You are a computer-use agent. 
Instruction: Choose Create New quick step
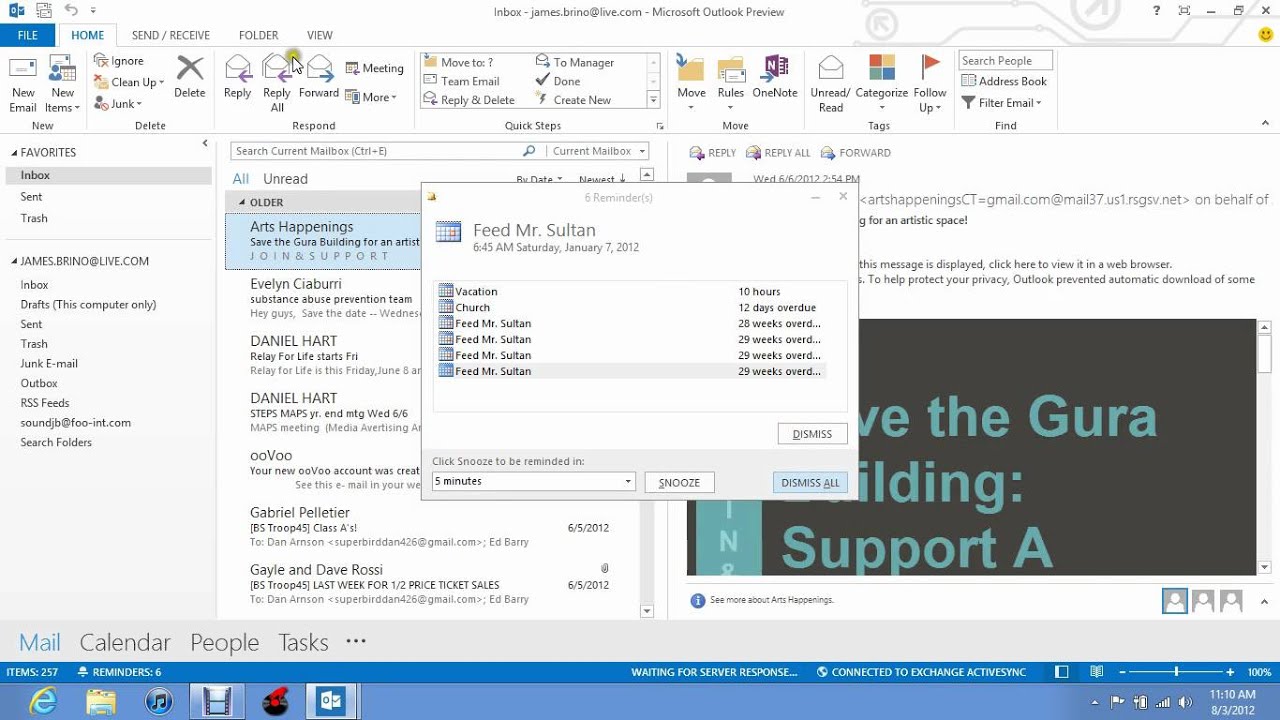(x=573, y=100)
